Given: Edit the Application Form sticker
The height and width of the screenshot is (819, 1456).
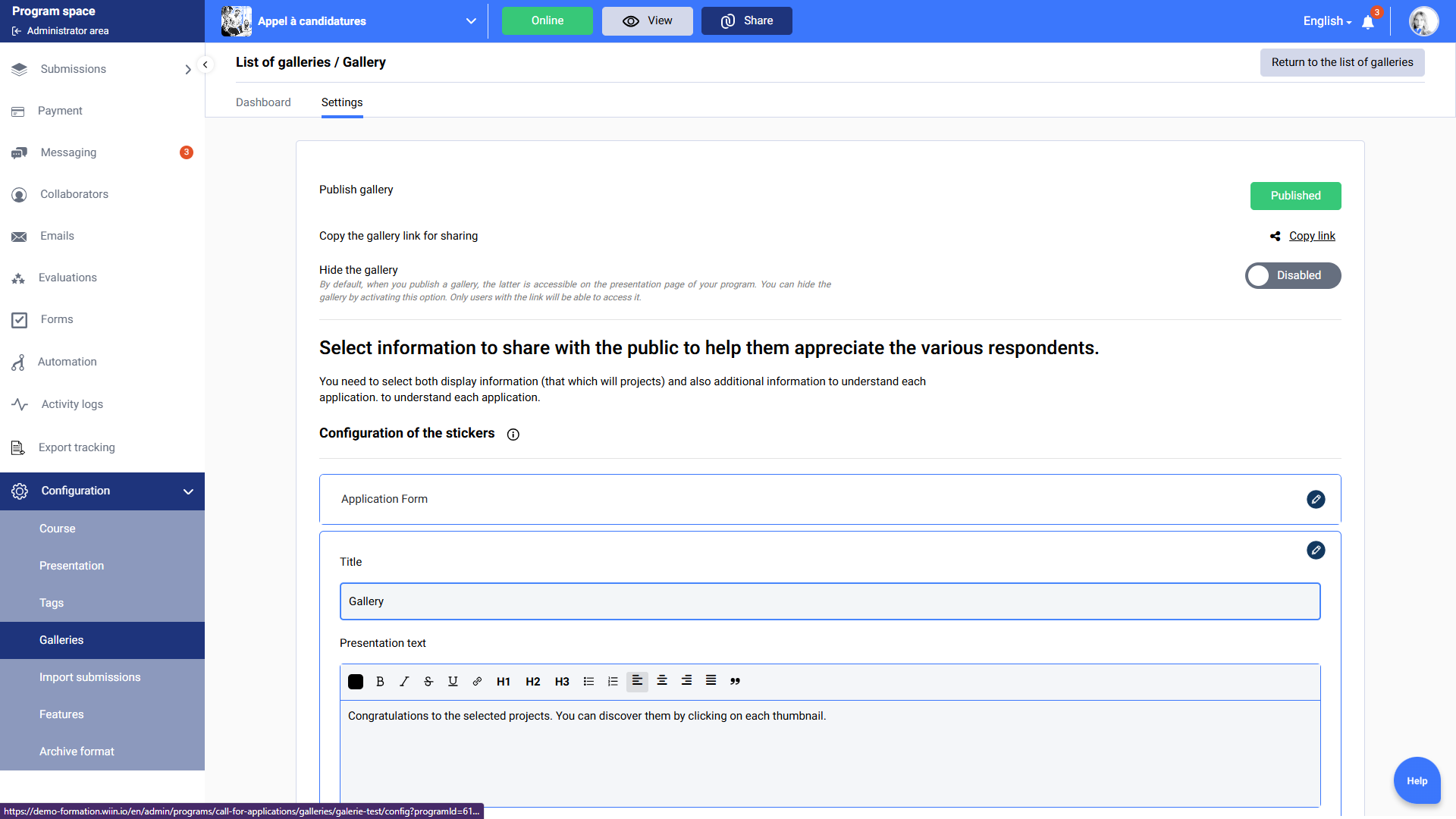Looking at the screenshot, I should point(1316,499).
